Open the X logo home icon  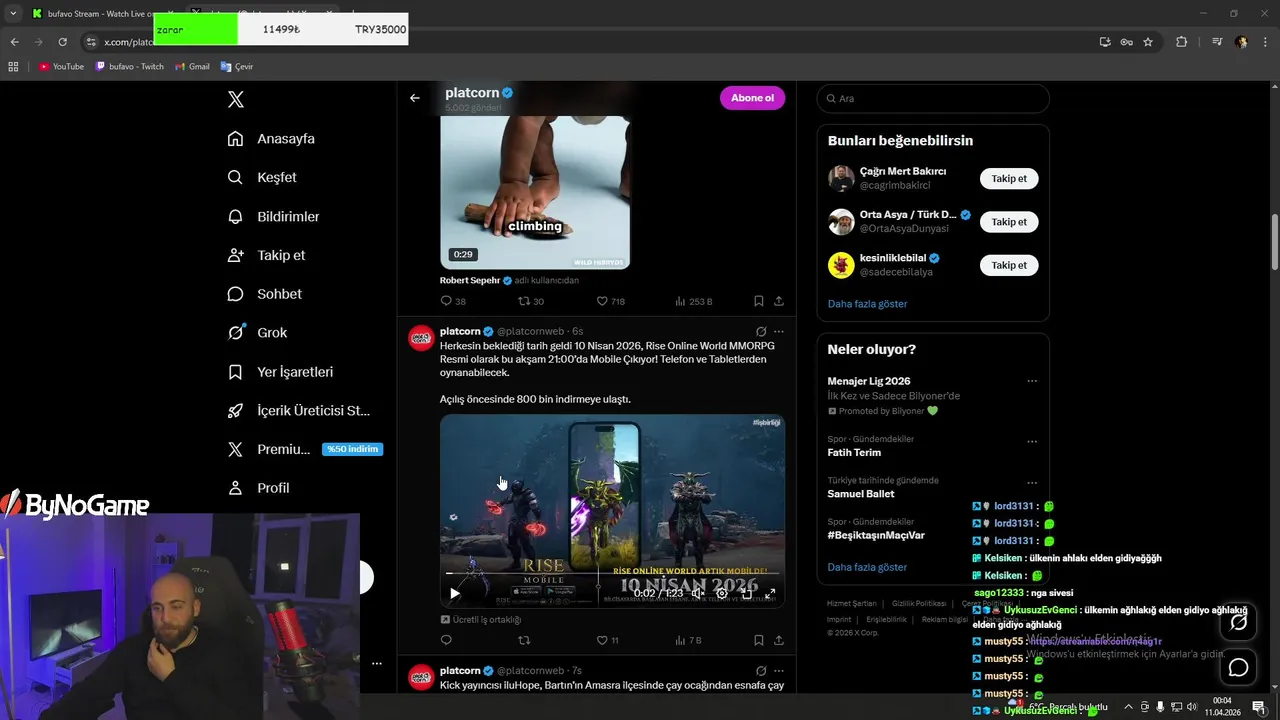click(236, 99)
